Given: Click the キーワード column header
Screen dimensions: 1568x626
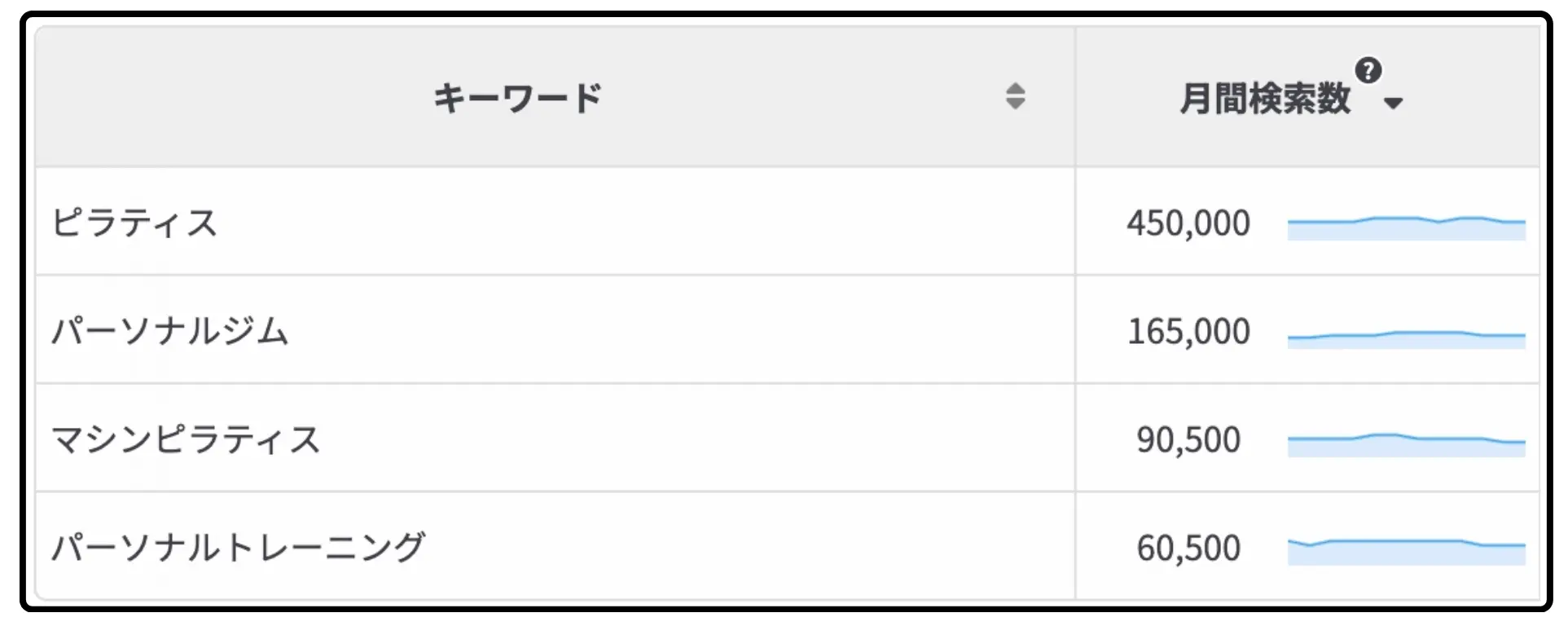Looking at the screenshot, I should pos(517,98).
